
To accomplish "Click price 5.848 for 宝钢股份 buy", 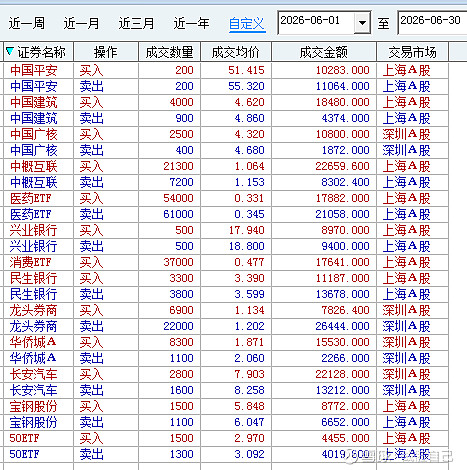I will 249,406.
